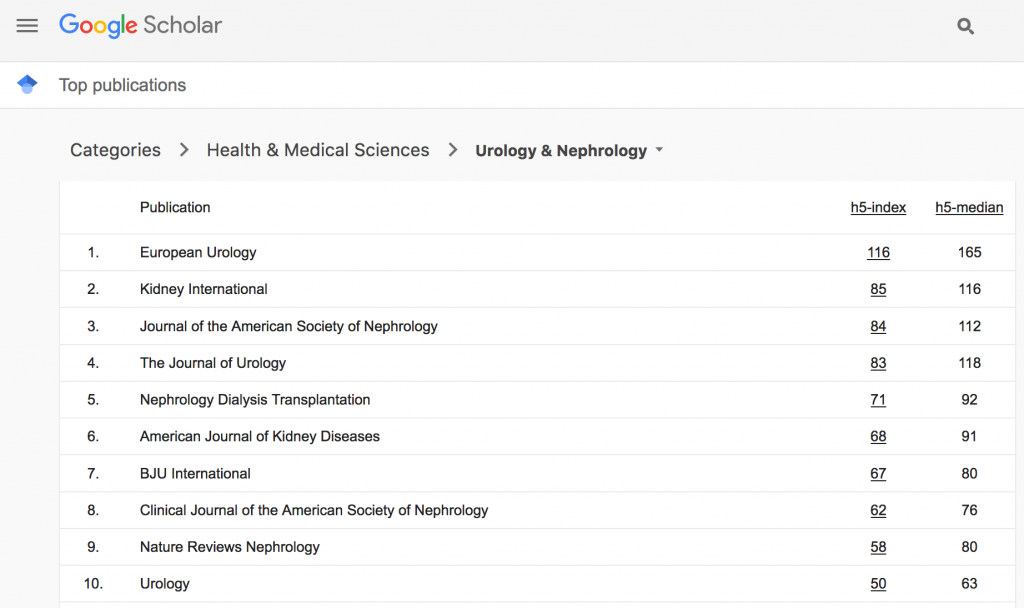Open the h5-index 84 link
The image size is (1024, 608).
click(x=878, y=327)
